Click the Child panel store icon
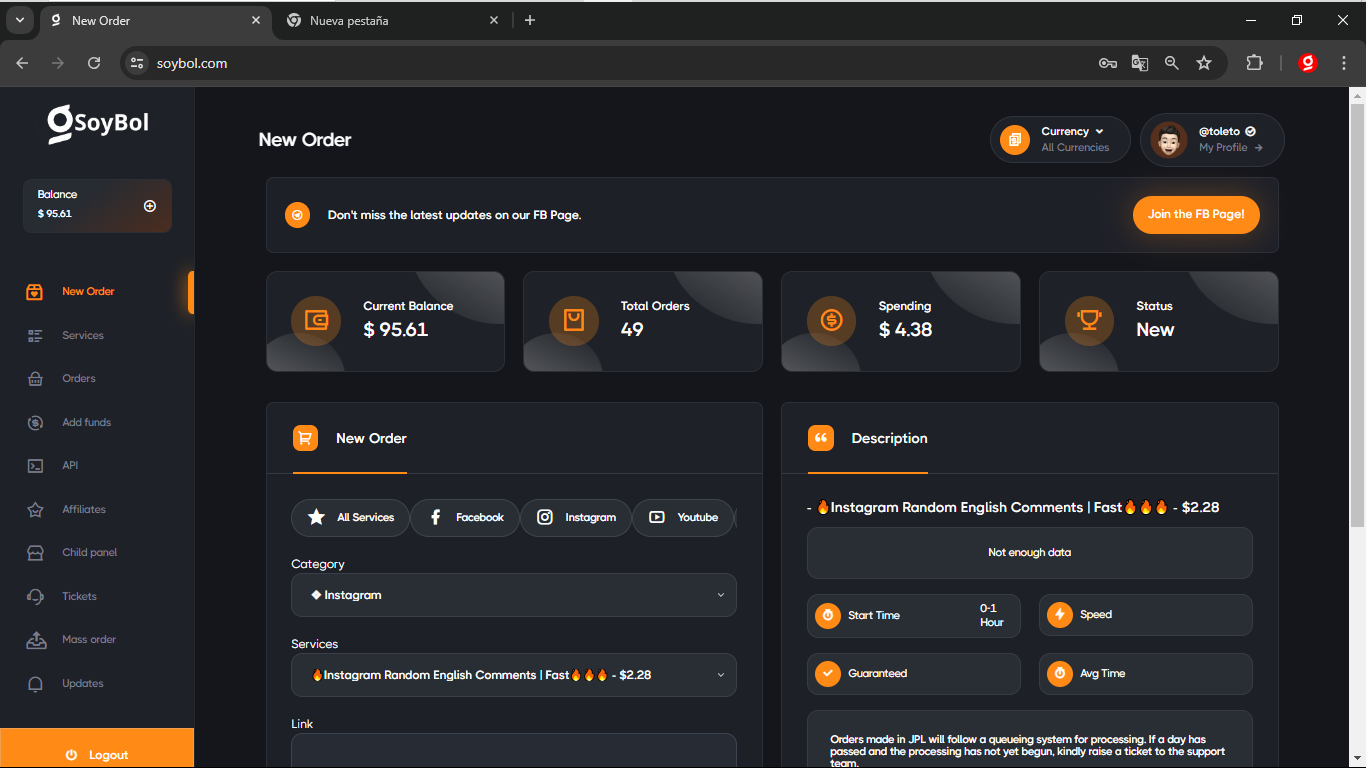This screenshot has height=768, width=1366. pyautogui.click(x=36, y=553)
